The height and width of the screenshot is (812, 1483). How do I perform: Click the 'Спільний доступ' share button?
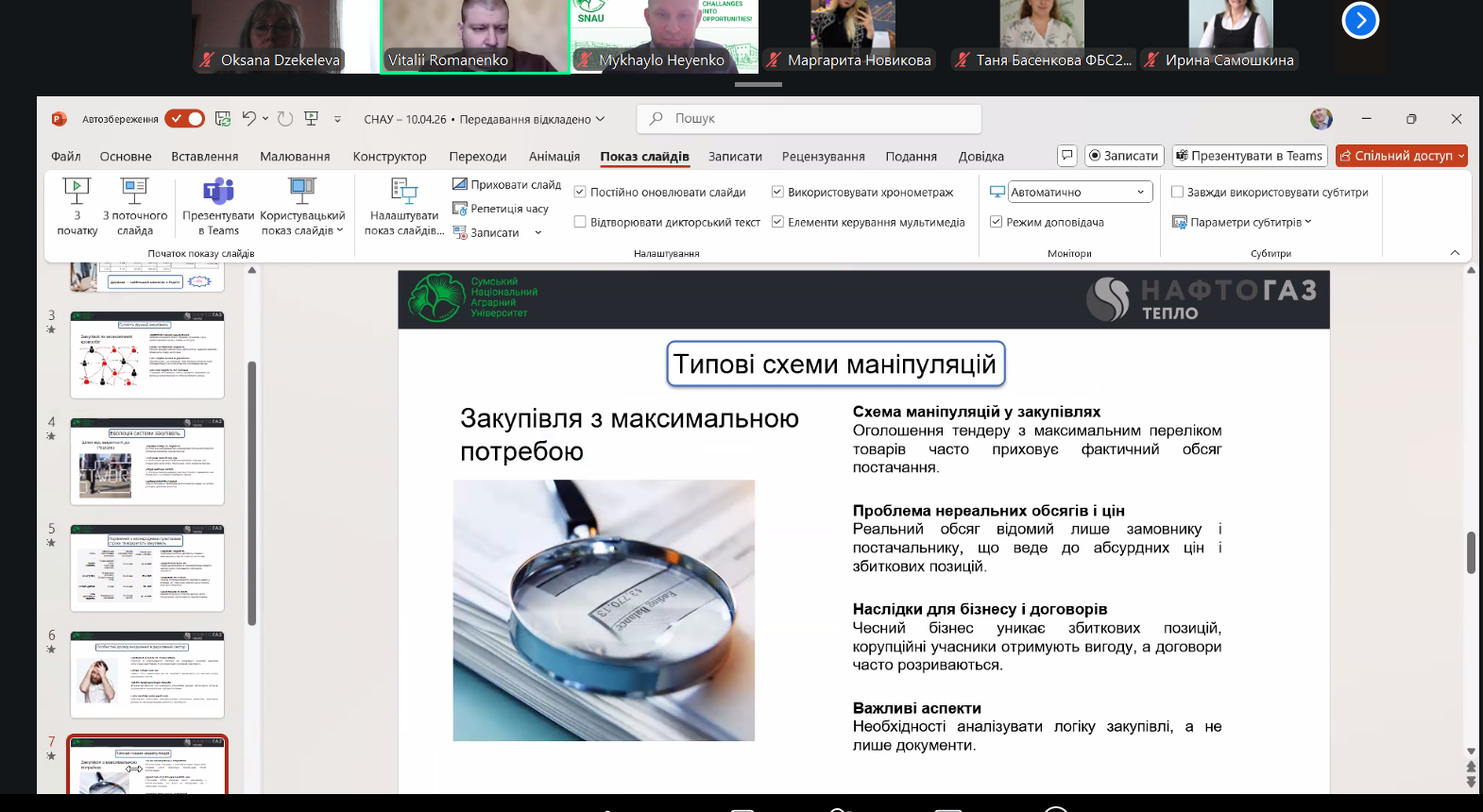point(1401,156)
